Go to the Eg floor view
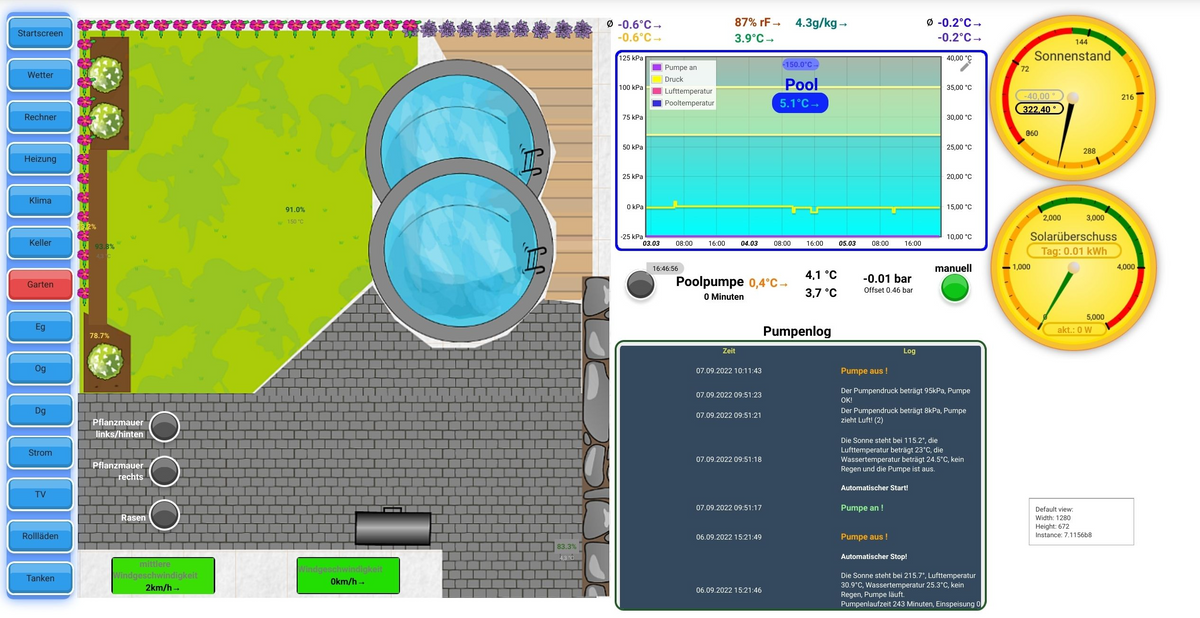The height and width of the screenshot is (618, 1200). coord(41,326)
